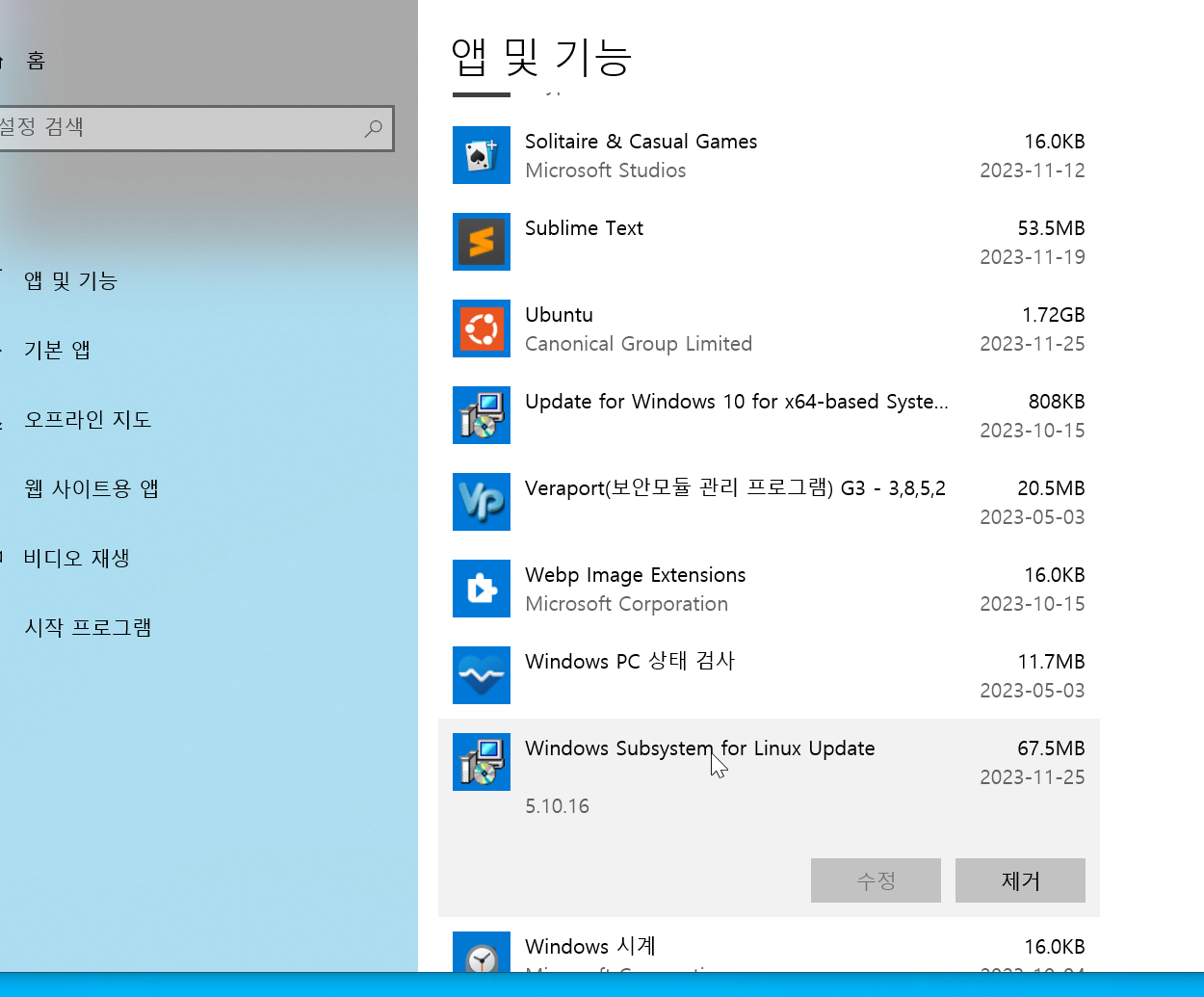Click the 2023-11-19 install date
The image size is (1204, 997).
(x=1033, y=257)
